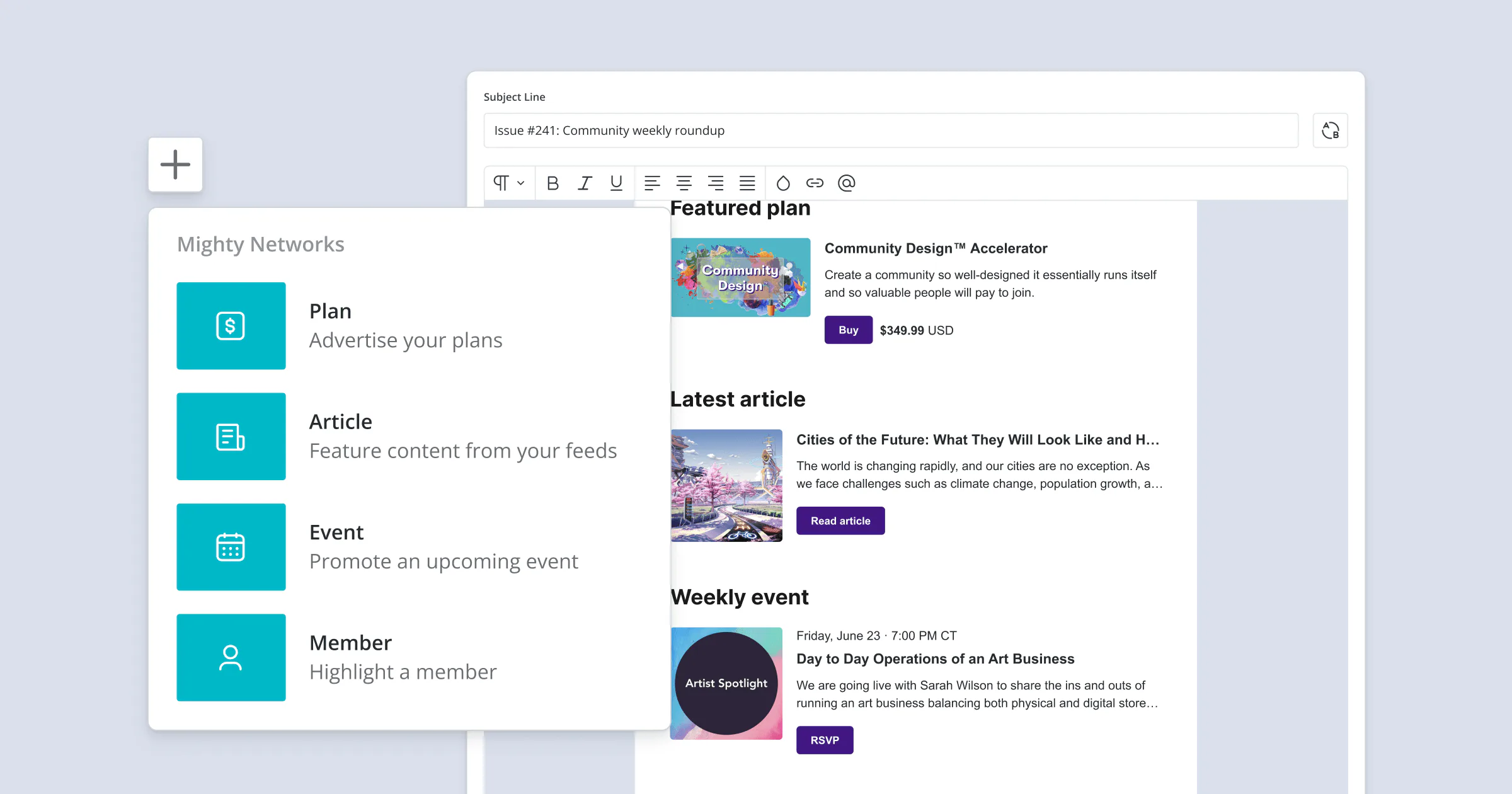Click into the Subject Line field
The image size is (1512, 794).
(890, 130)
